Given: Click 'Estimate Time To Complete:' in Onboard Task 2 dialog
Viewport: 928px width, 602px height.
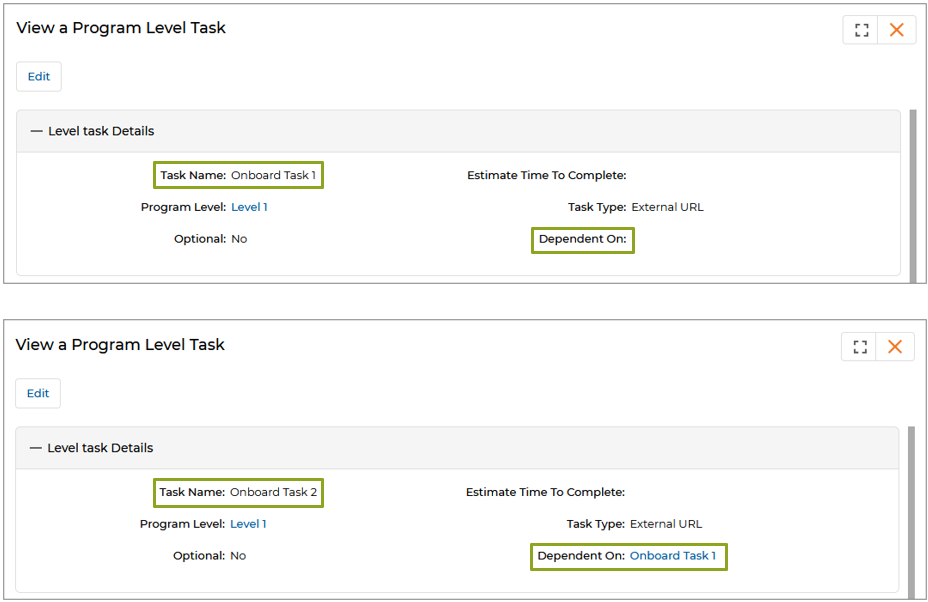Looking at the screenshot, I should [x=546, y=492].
